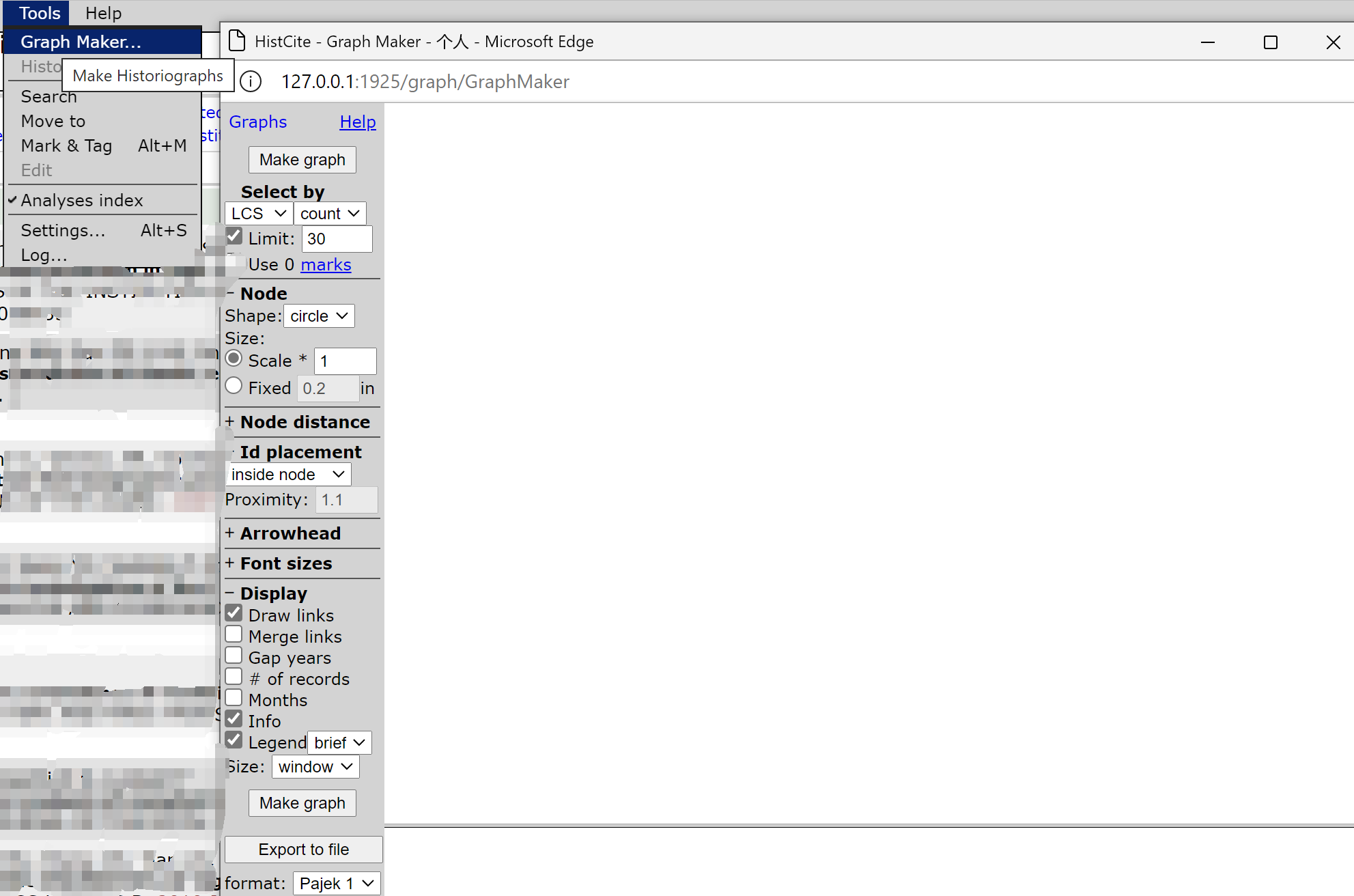This screenshot has height=896, width=1354.
Task: Enable the Merge links checkbox
Action: pyautogui.click(x=234, y=635)
